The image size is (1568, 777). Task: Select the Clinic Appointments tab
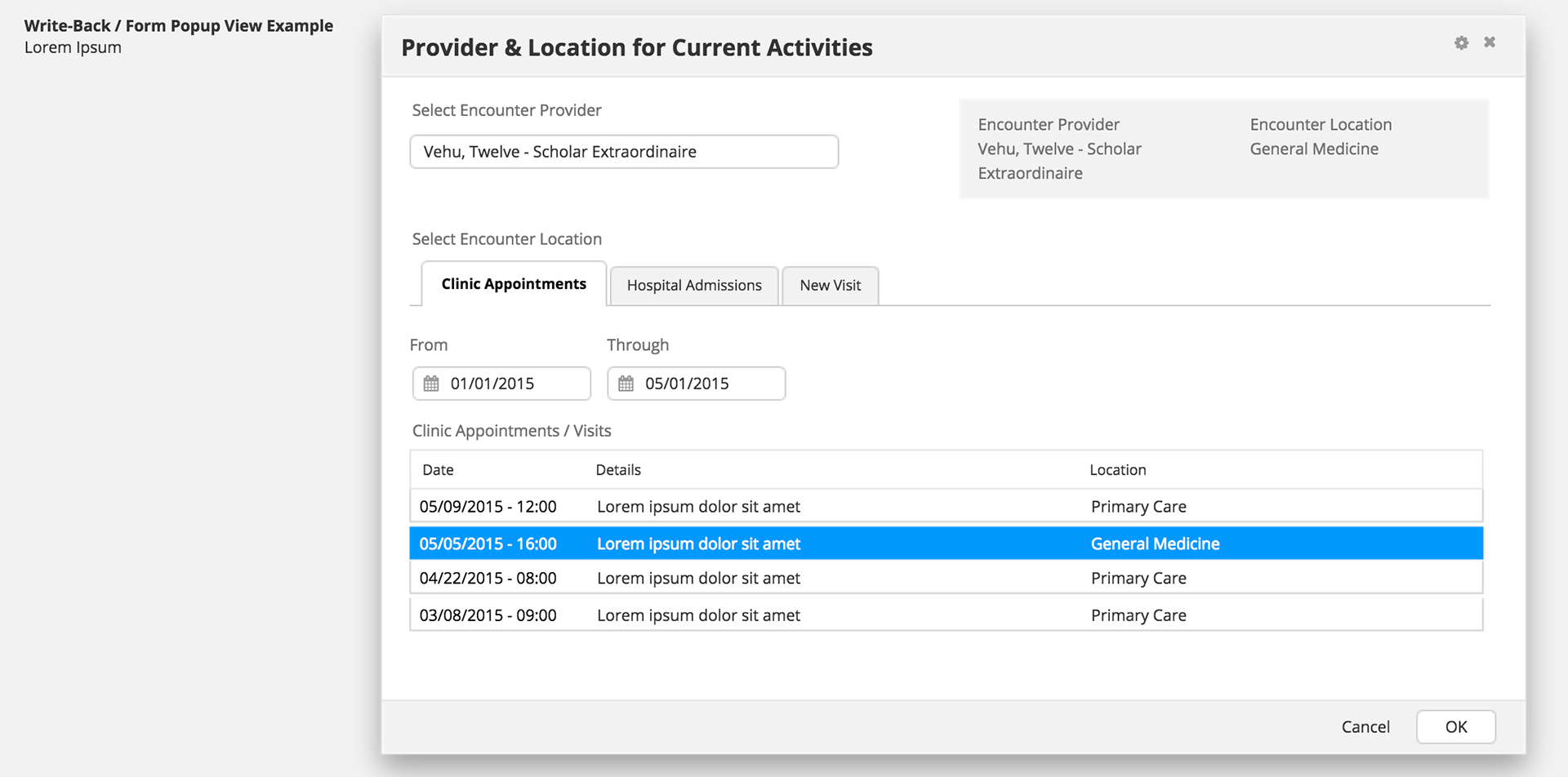click(514, 284)
